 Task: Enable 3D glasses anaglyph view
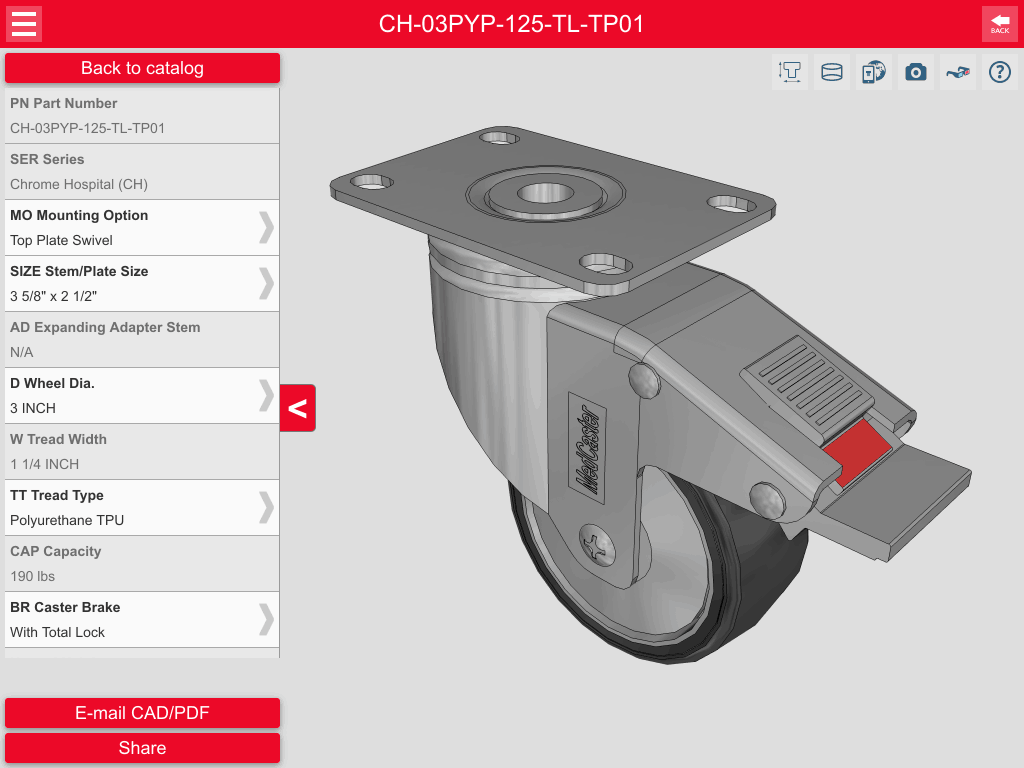pos(957,71)
